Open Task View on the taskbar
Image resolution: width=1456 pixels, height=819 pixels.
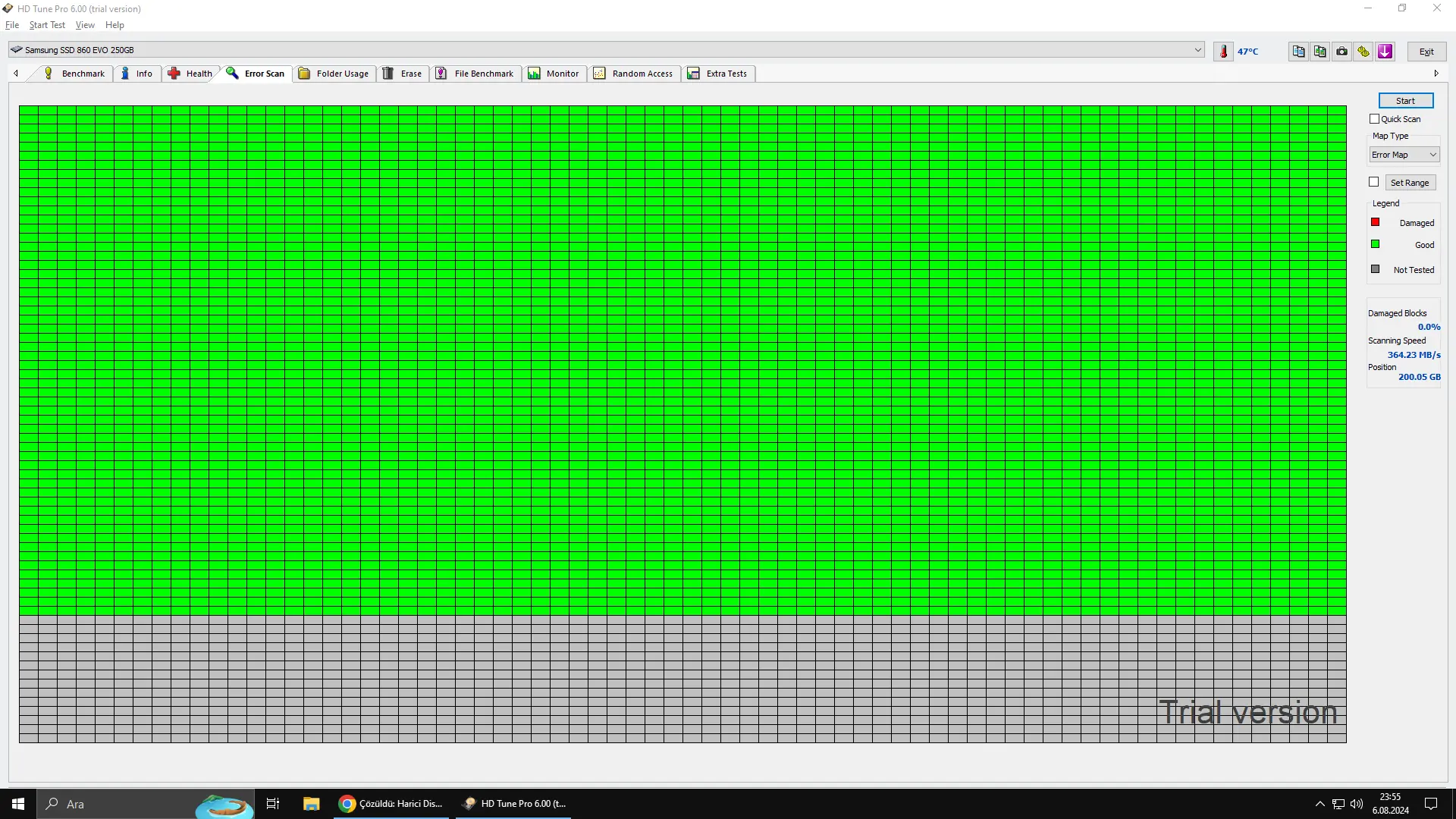[273, 804]
